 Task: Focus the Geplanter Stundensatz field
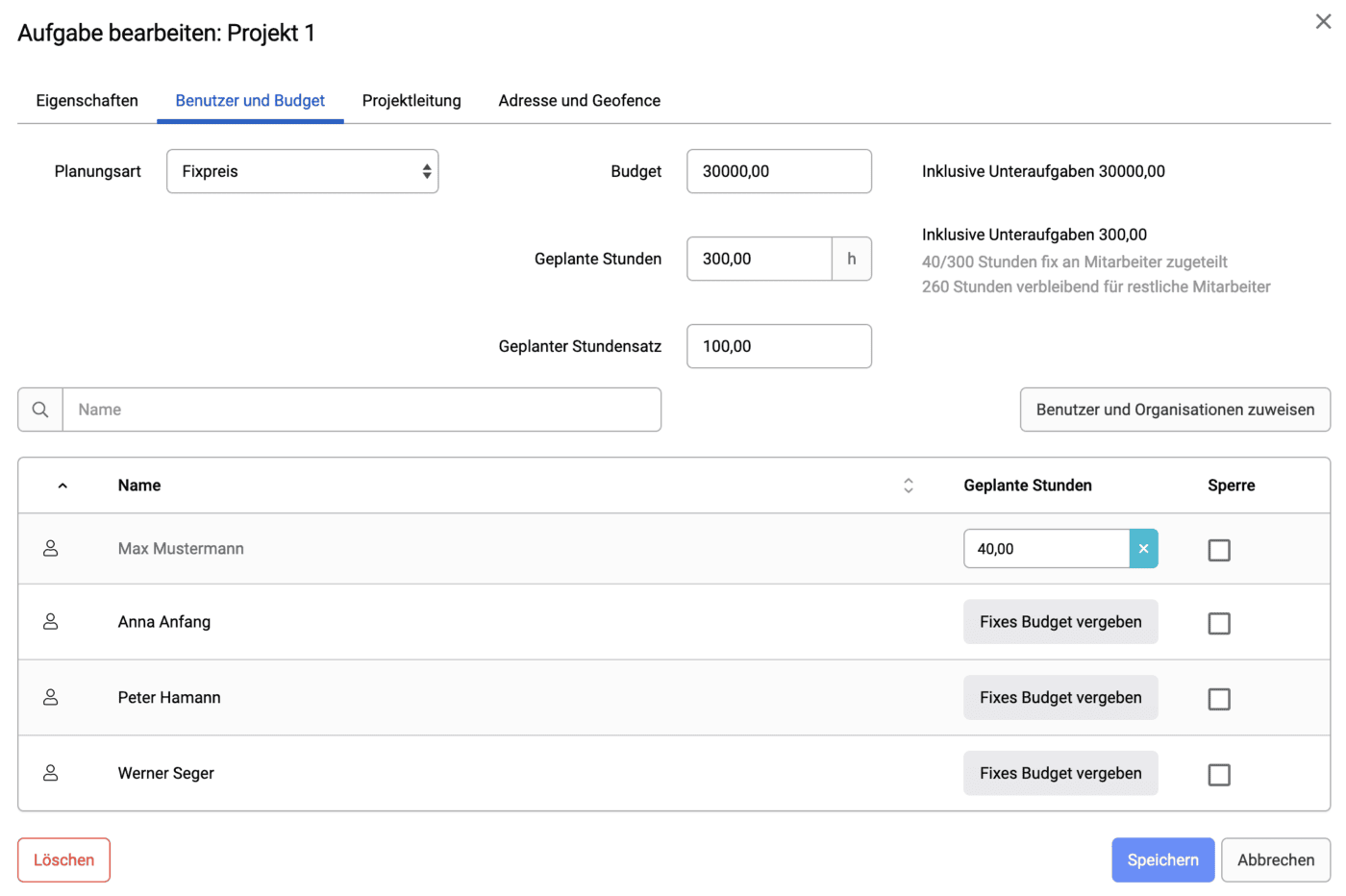[779, 346]
